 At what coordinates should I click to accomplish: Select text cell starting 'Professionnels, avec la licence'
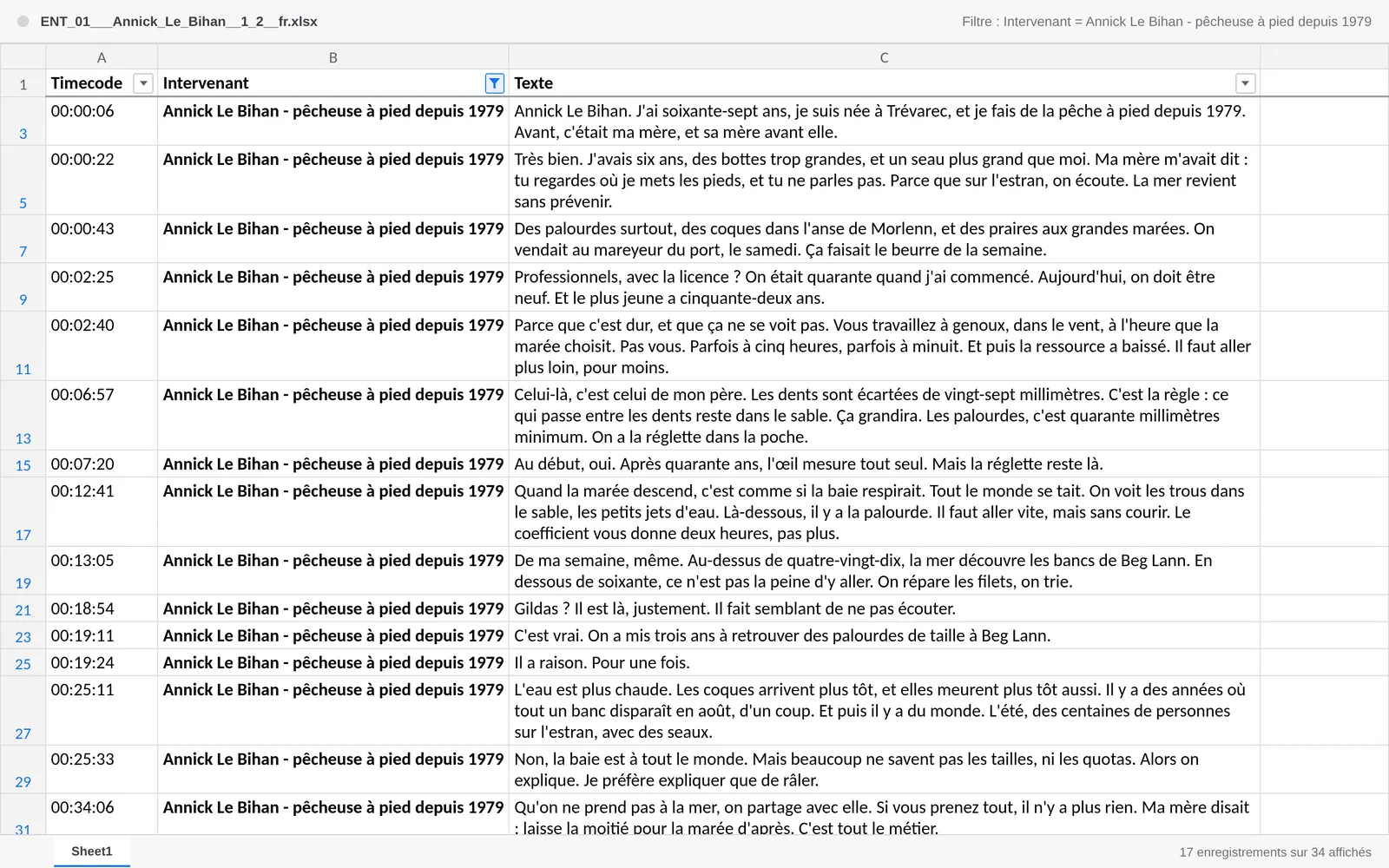click(884, 287)
